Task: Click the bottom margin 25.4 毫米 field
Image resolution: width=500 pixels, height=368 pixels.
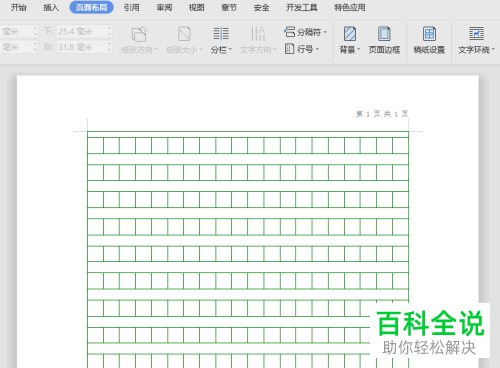Action: tap(84, 32)
